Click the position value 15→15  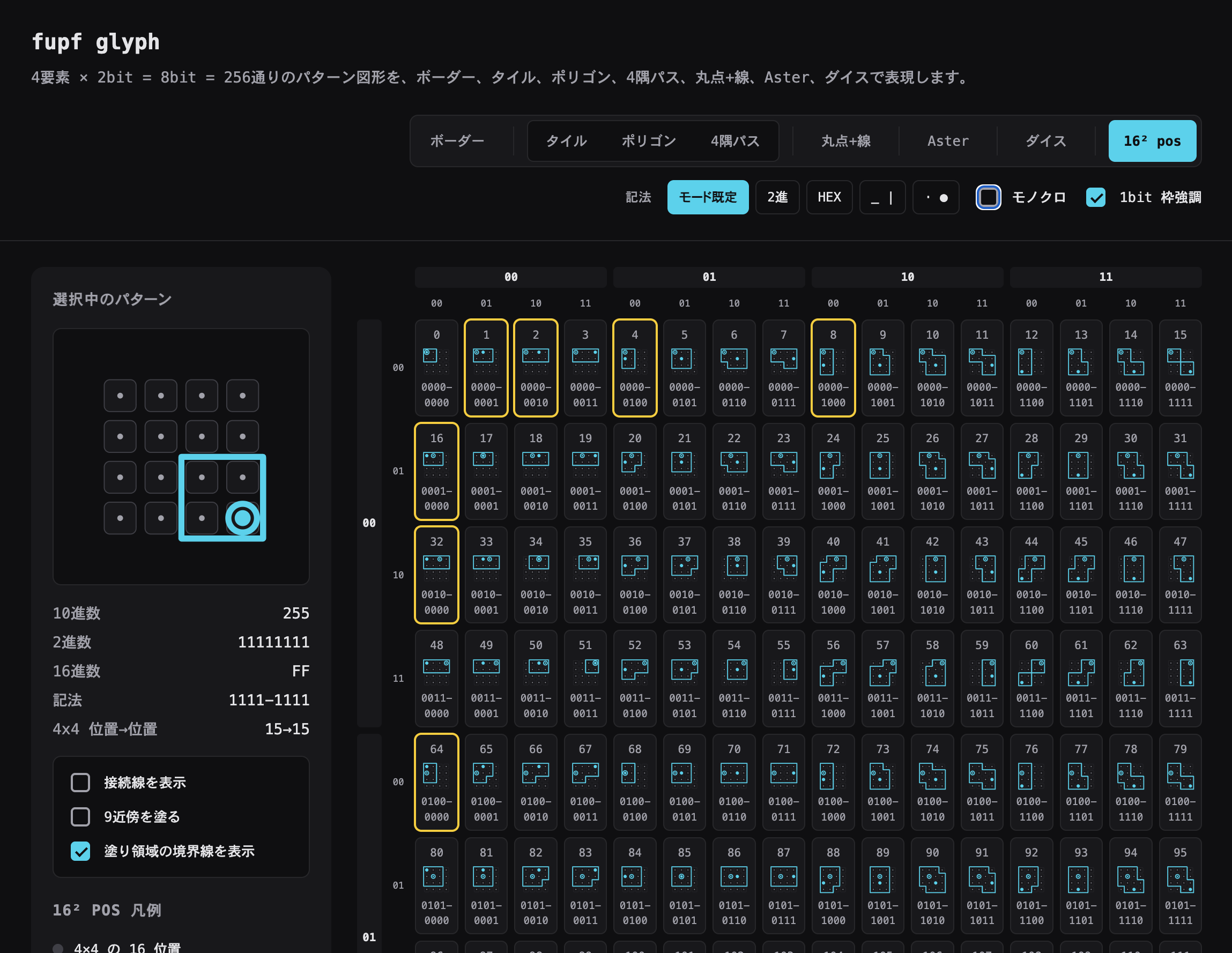coord(287,729)
